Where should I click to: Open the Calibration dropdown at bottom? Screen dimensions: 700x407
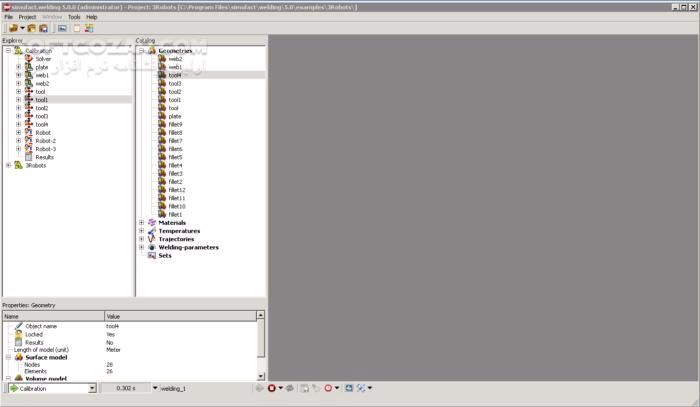pos(90,388)
